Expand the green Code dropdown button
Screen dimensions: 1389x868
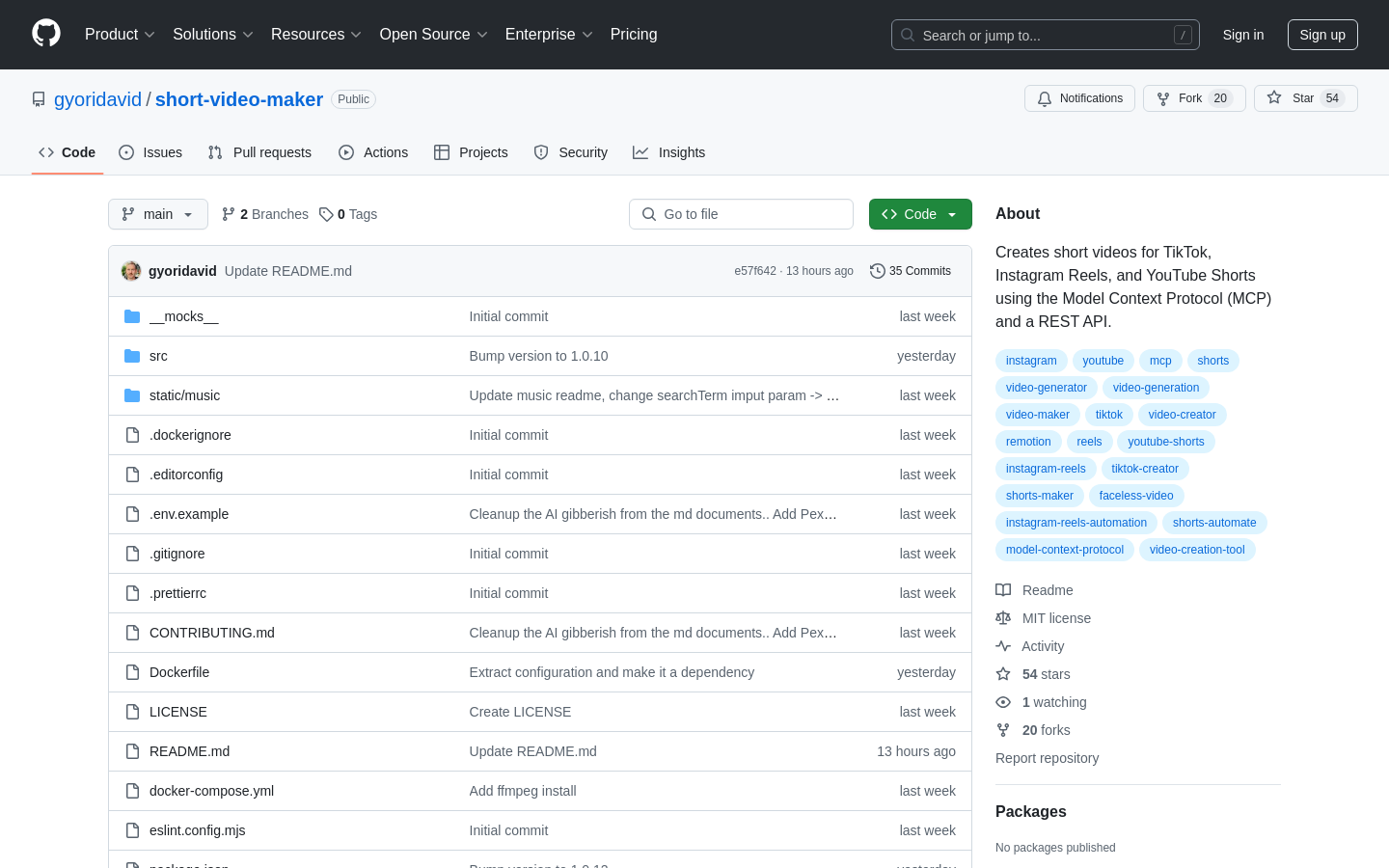(x=920, y=214)
